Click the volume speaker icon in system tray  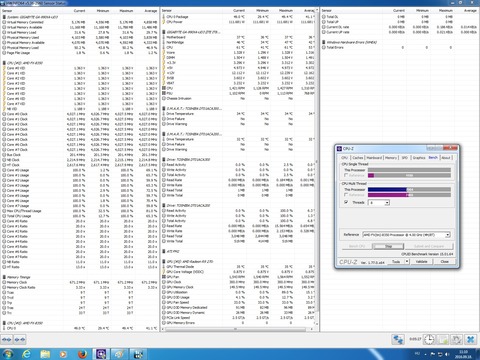click(447, 354)
